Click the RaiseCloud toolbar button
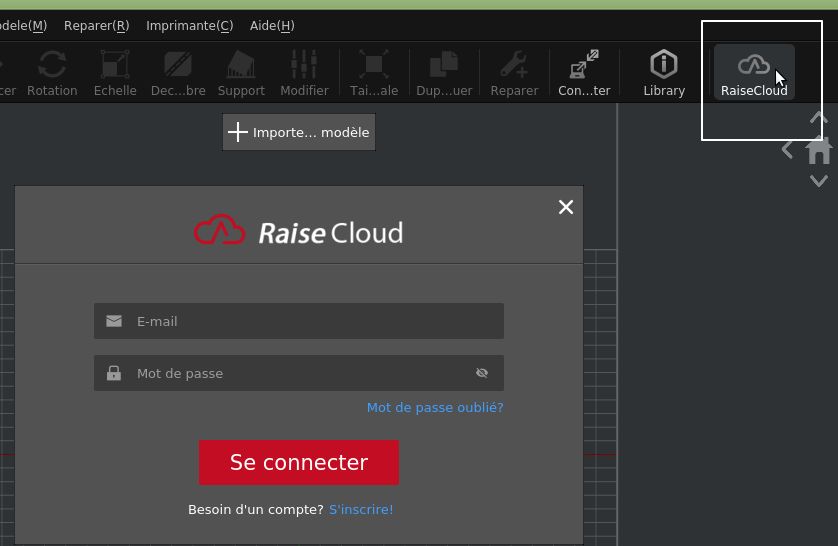The height and width of the screenshot is (546, 838). pyautogui.click(x=754, y=72)
